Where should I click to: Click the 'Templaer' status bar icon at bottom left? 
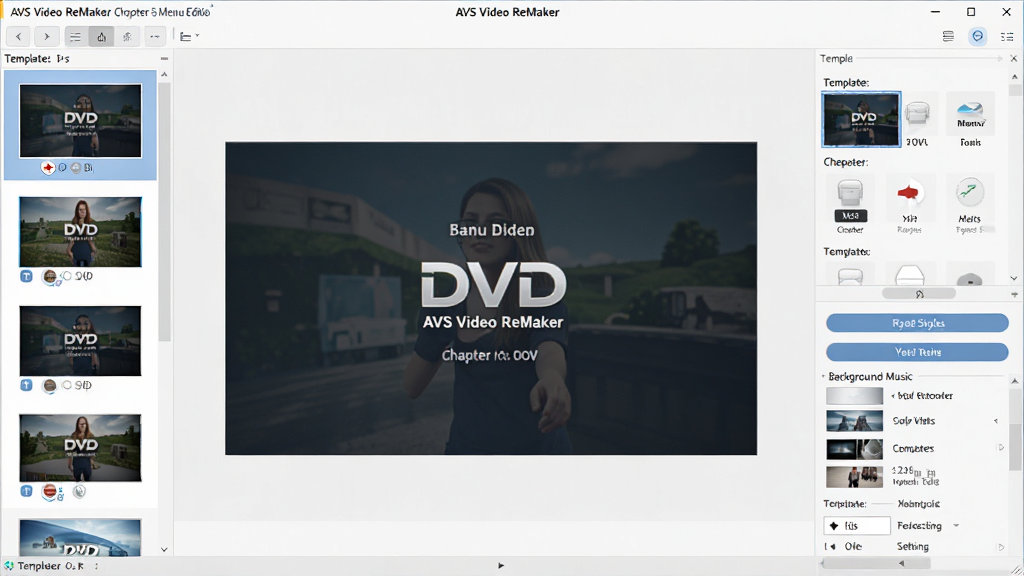coord(9,566)
